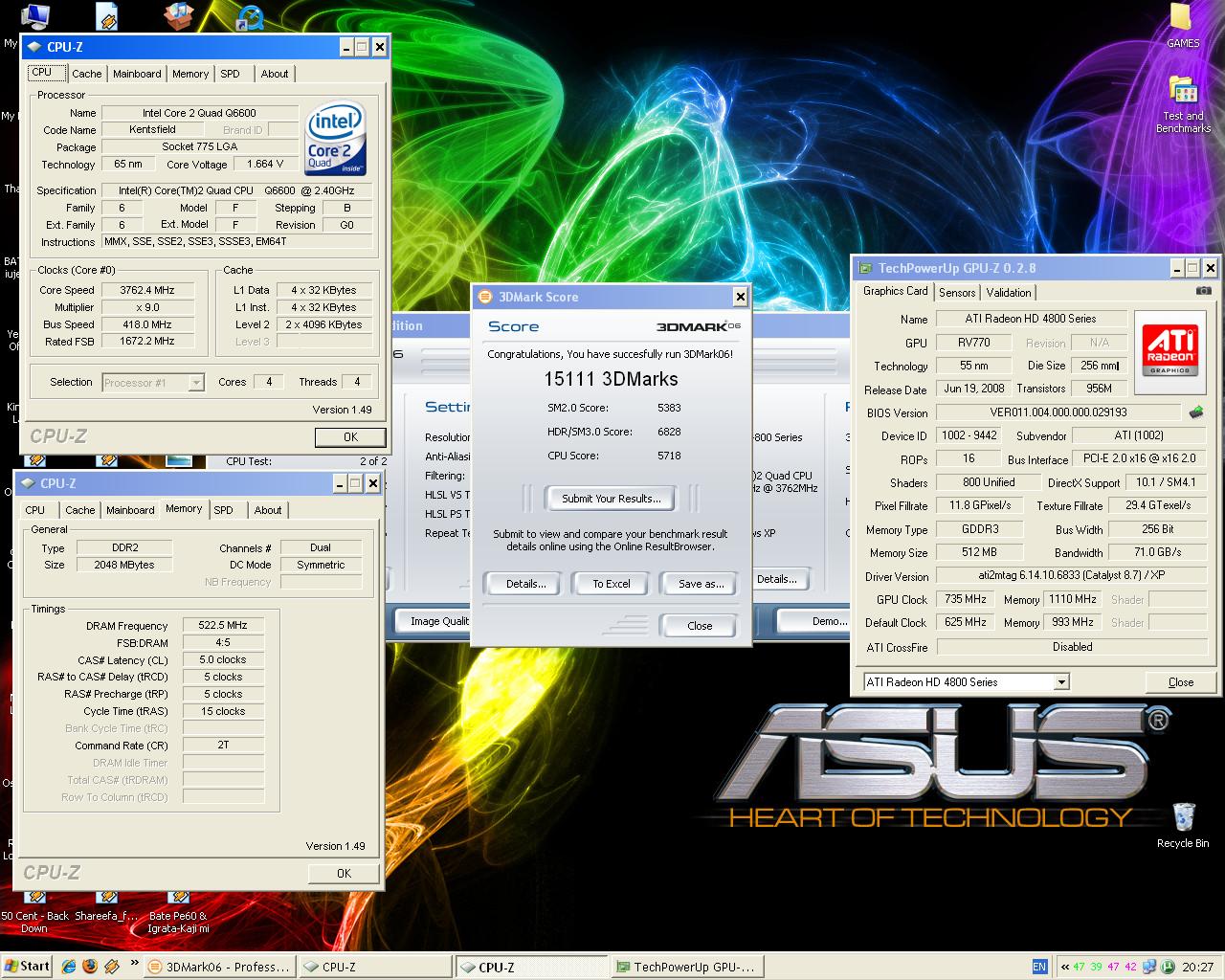Open the Validation tab in GPU-Z
1225x980 pixels.
(1009, 293)
